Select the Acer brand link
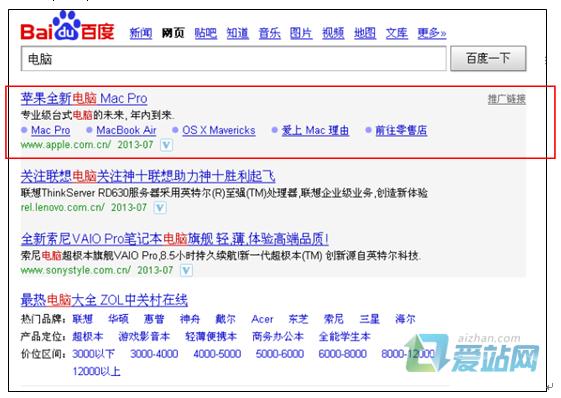 (262, 319)
